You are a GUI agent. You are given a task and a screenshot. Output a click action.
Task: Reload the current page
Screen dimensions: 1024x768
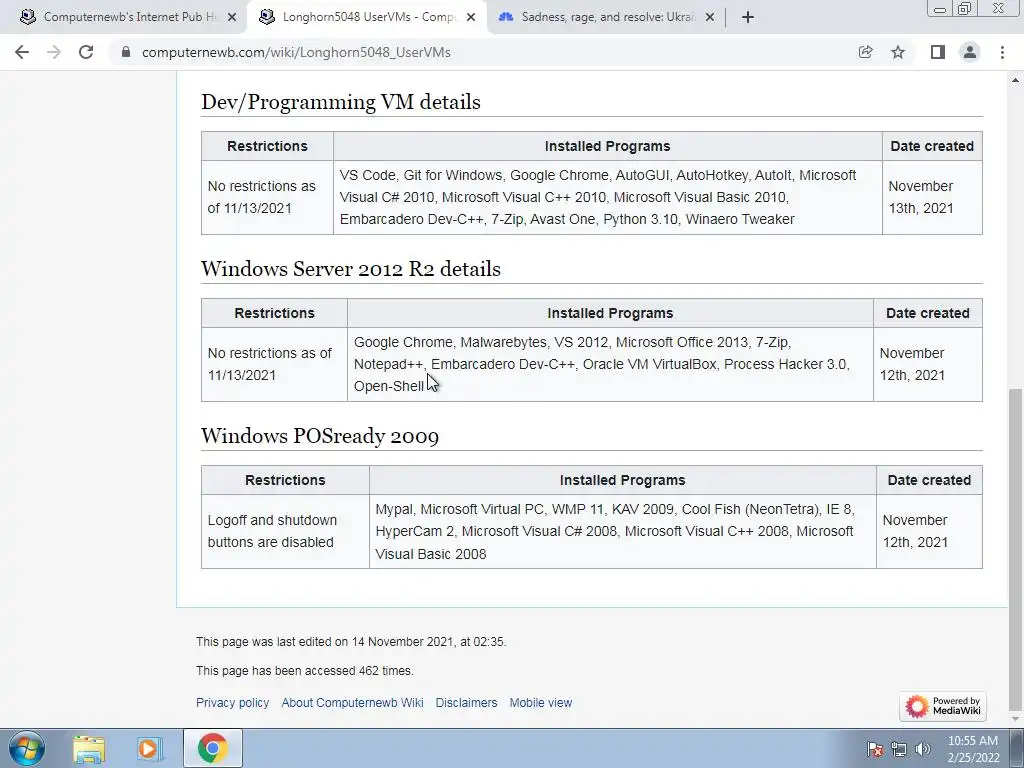tap(86, 52)
